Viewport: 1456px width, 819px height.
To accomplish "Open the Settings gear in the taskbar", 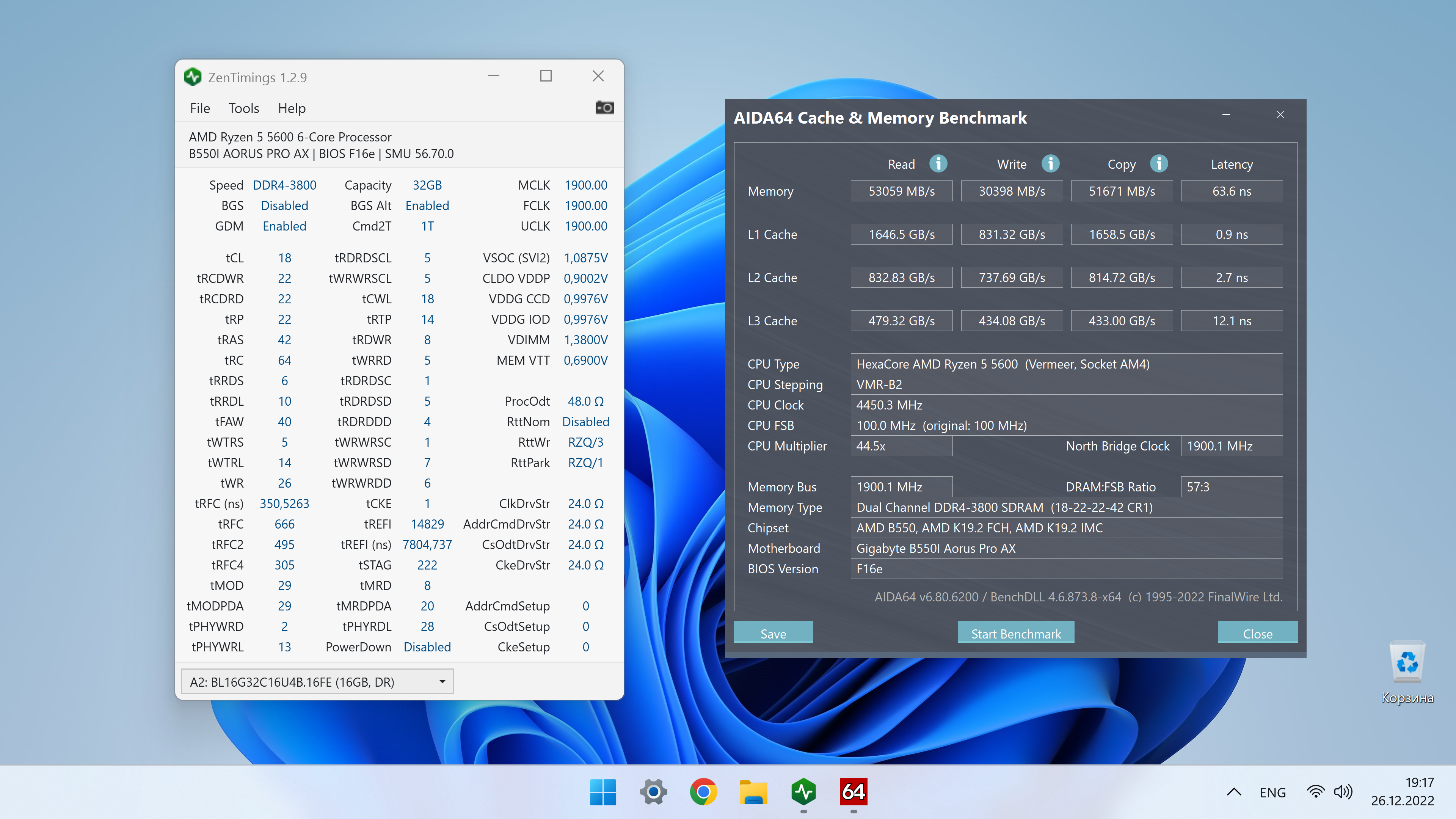I will [x=653, y=792].
